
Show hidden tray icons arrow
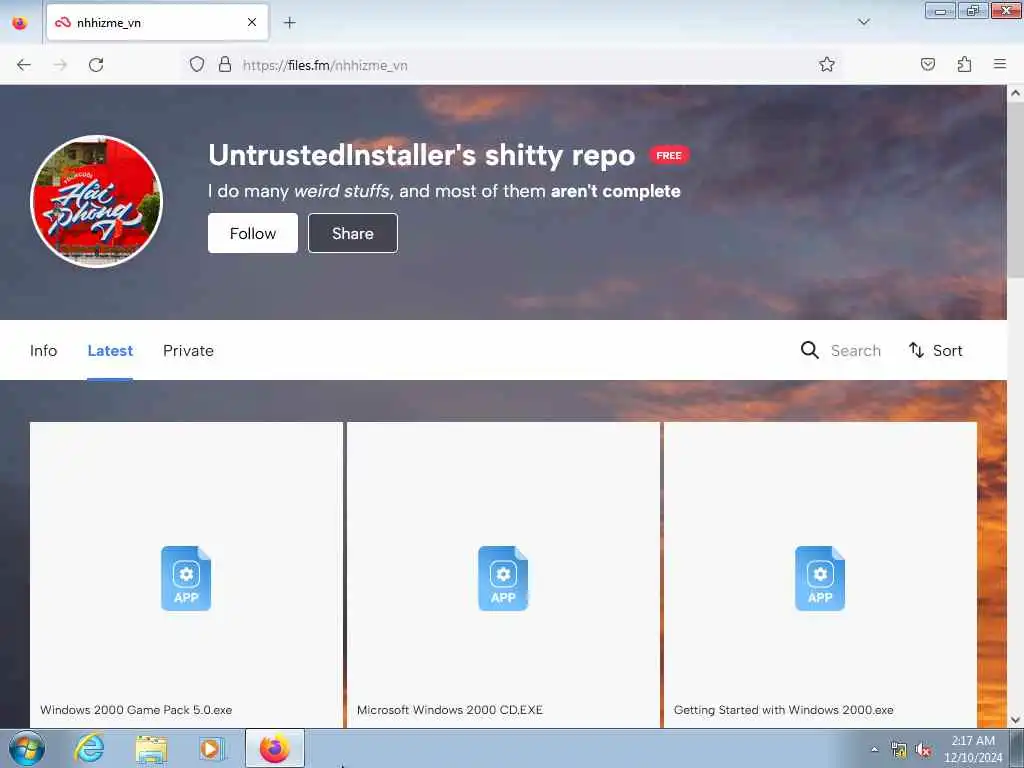click(874, 749)
